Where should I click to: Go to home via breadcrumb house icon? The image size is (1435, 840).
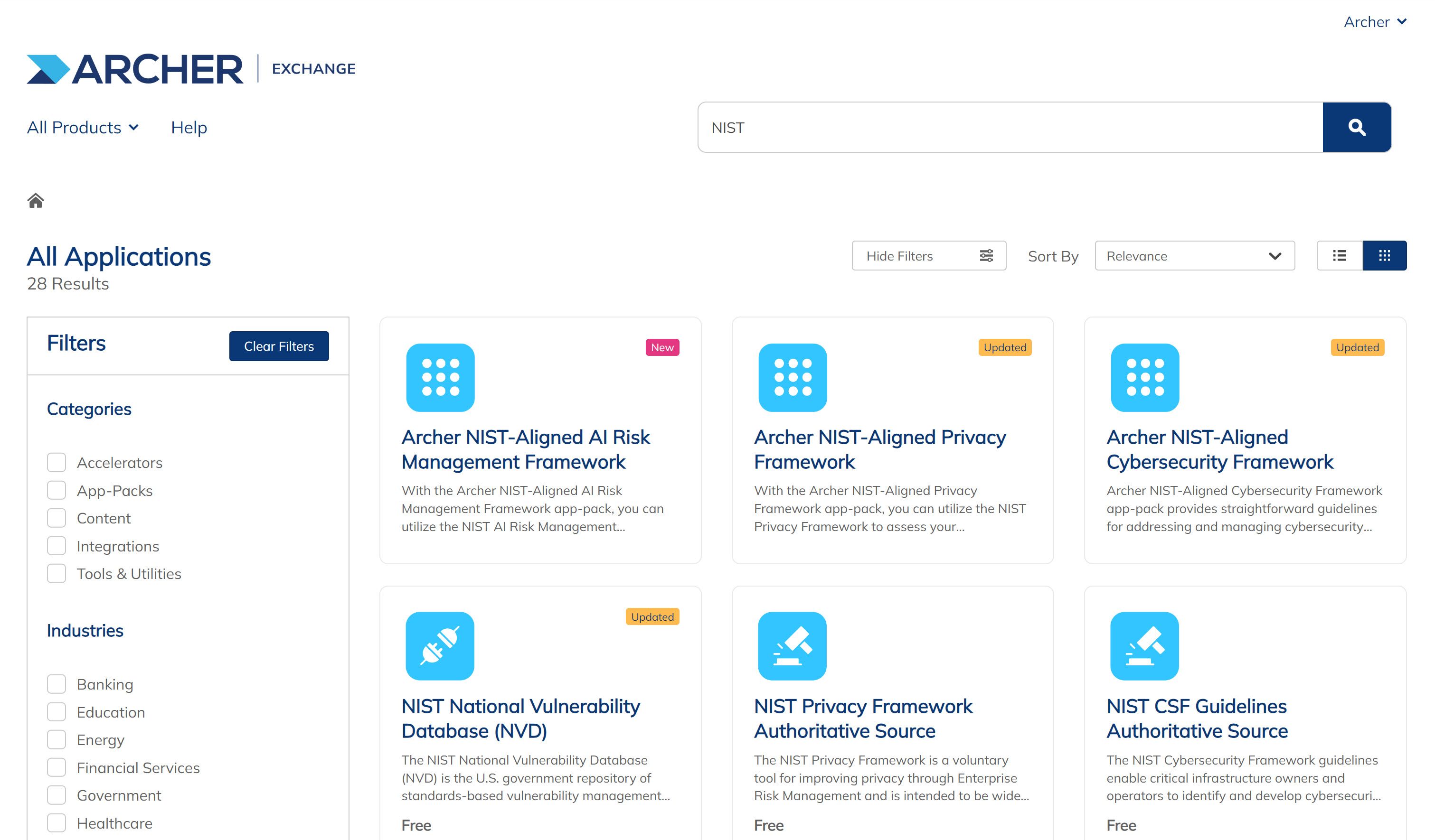click(35, 200)
